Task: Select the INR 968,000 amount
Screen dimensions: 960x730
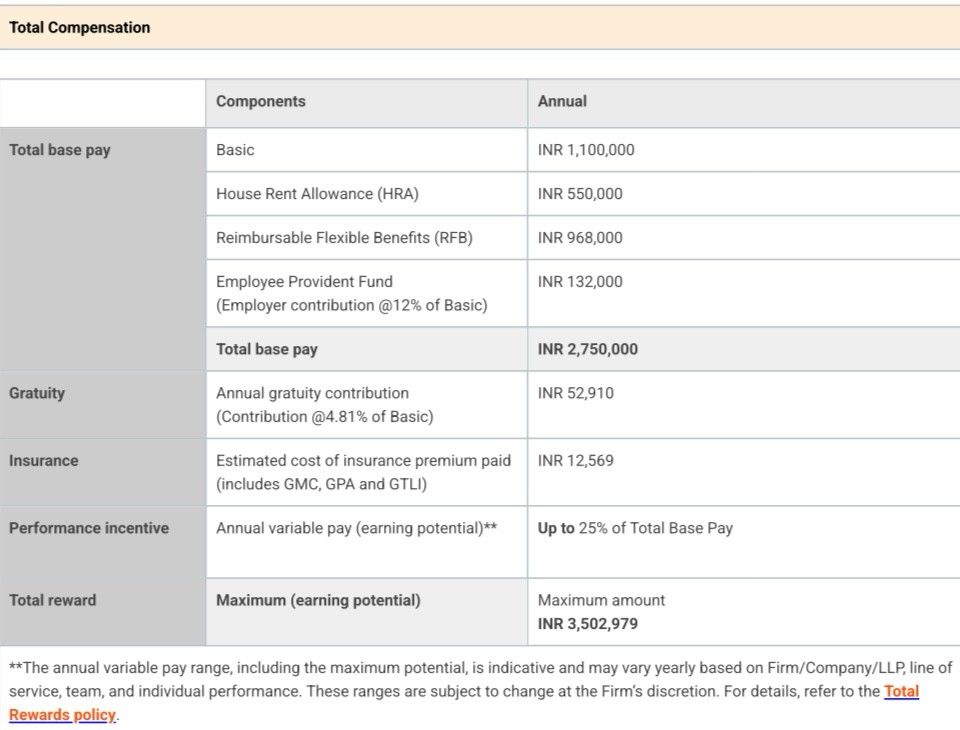Action: pyautogui.click(x=580, y=238)
